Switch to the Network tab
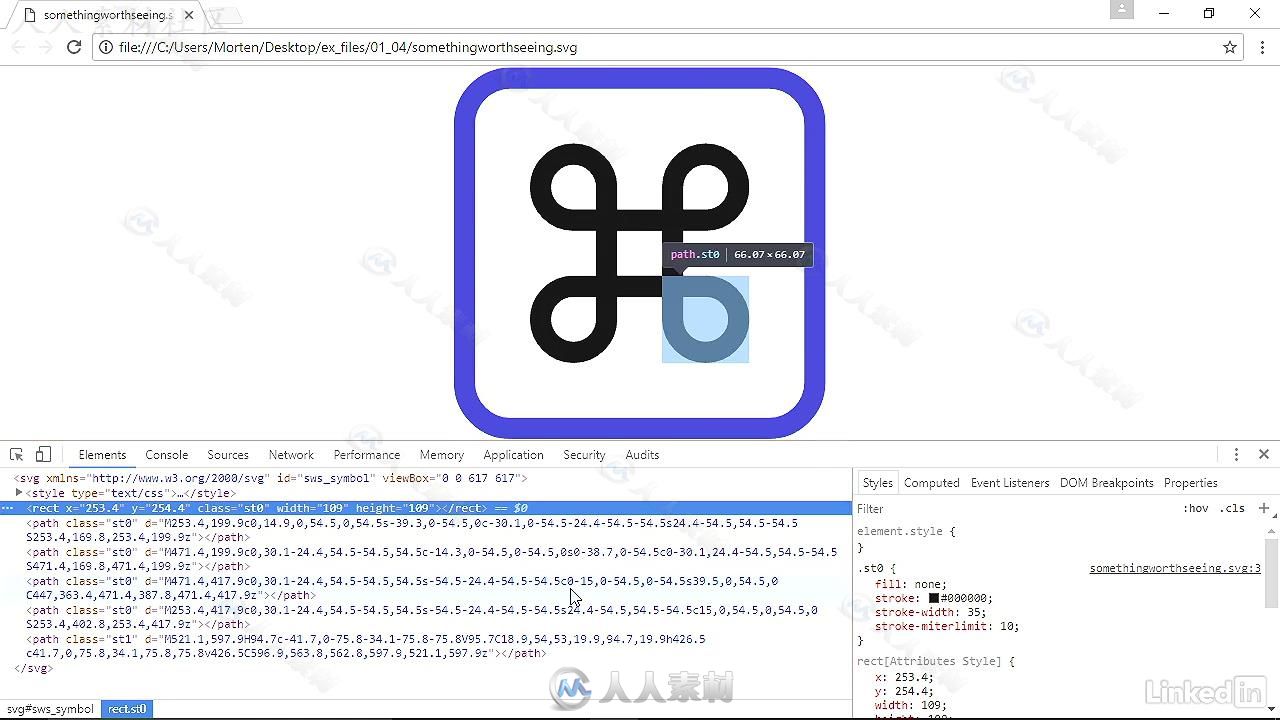Image resolution: width=1280 pixels, height=720 pixels. tap(291, 455)
